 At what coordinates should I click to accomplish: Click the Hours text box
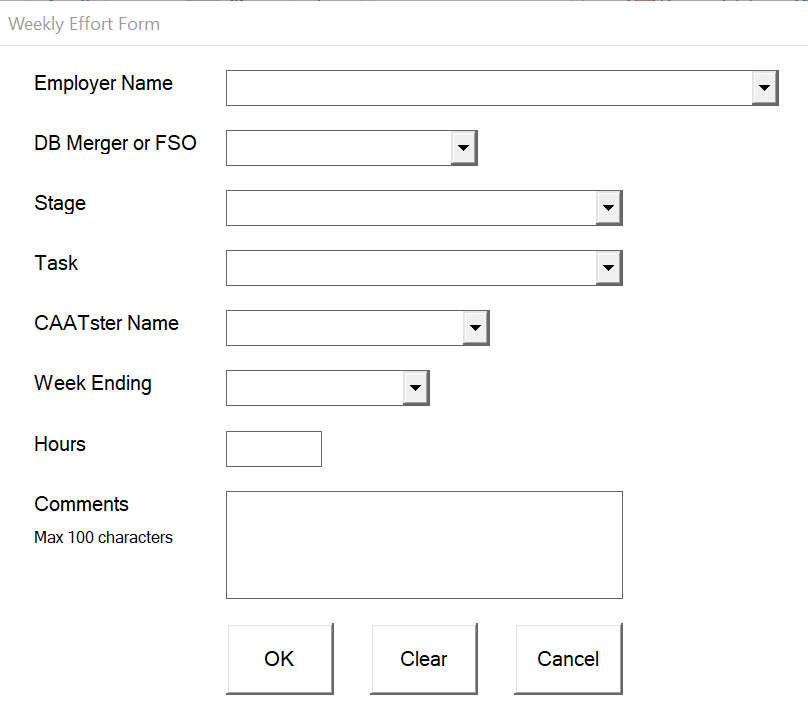coord(274,449)
